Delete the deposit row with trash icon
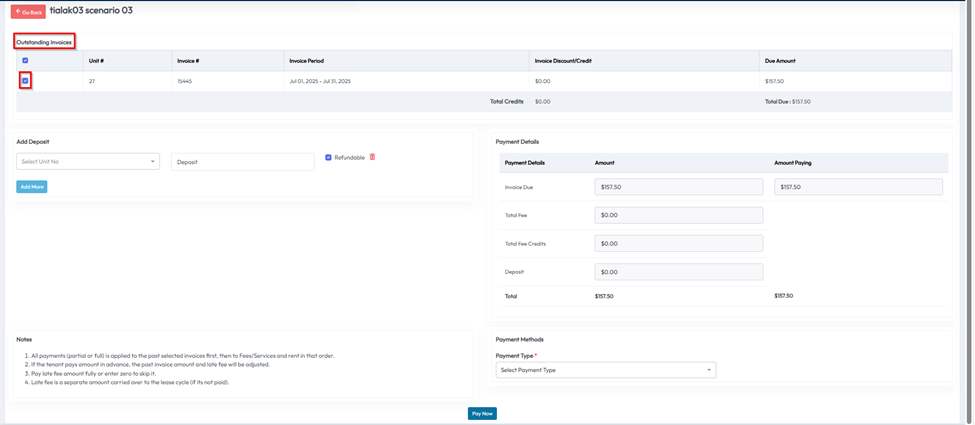The height and width of the screenshot is (425, 975). tap(372, 157)
